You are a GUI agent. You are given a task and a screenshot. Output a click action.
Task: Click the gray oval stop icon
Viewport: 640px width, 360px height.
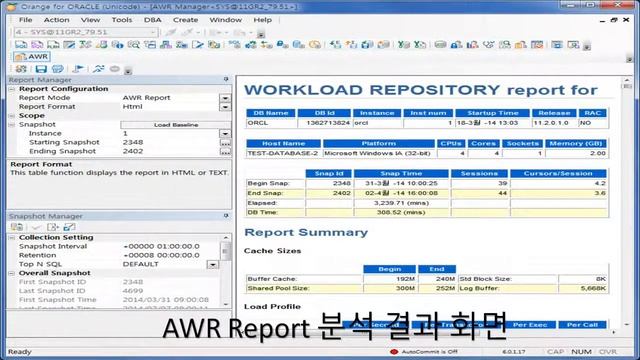tap(115, 69)
